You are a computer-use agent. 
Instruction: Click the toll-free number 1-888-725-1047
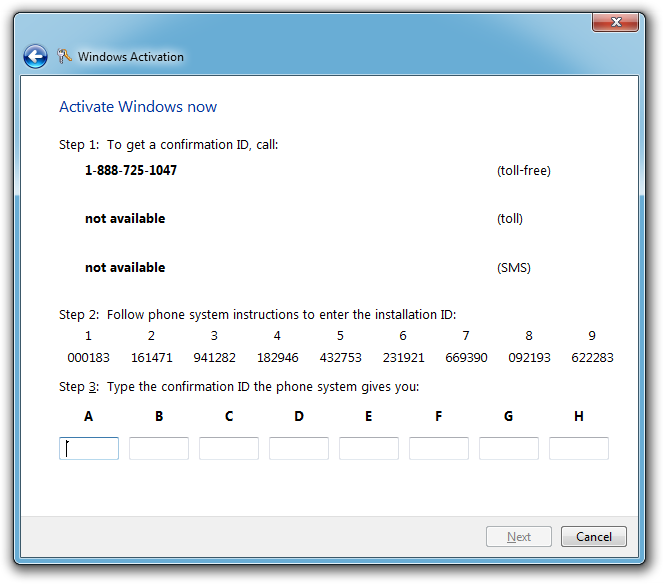131,171
